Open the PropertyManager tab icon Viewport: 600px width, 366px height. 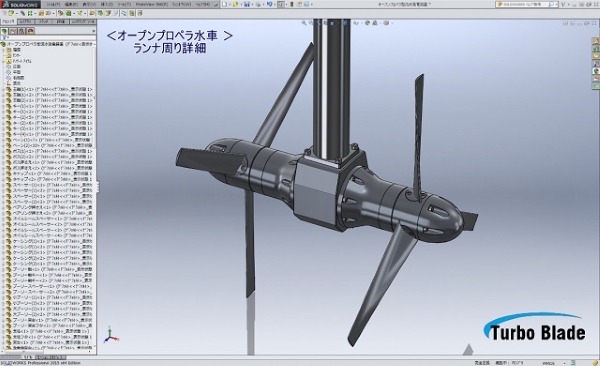click(x=13, y=31)
